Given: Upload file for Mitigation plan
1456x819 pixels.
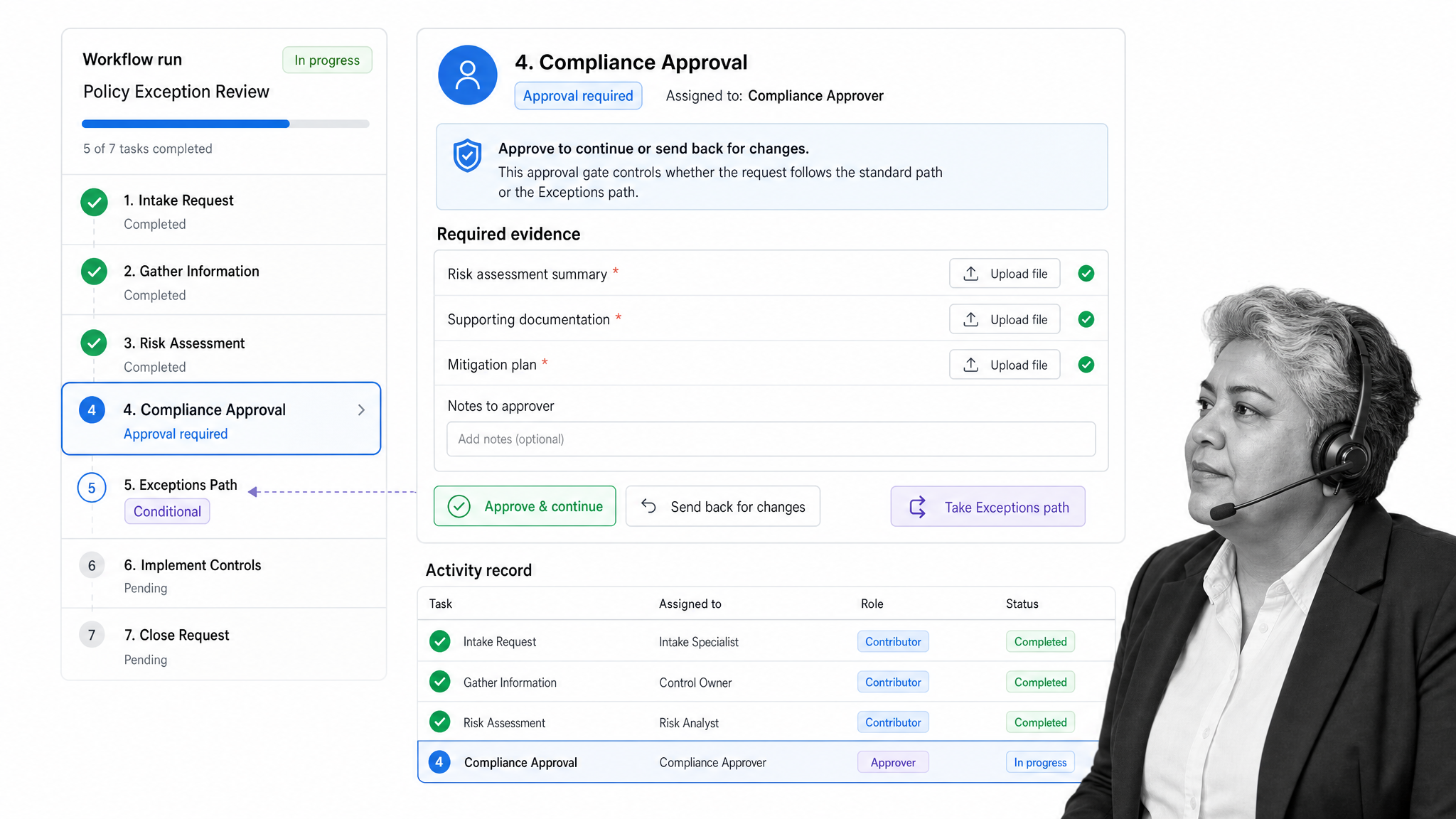Looking at the screenshot, I should pos(1005,365).
